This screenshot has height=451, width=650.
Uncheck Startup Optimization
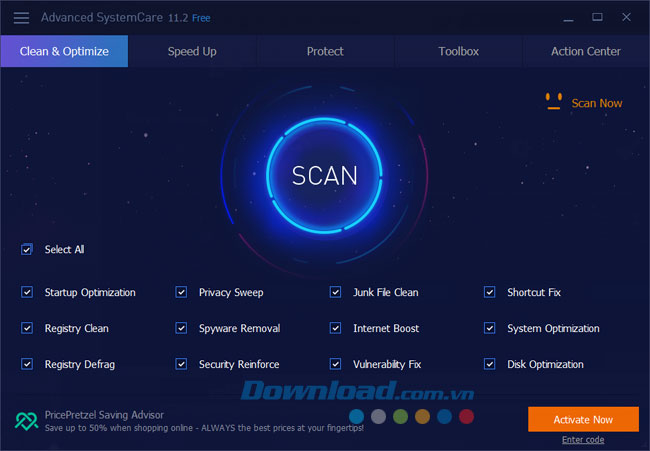point(27,292)
